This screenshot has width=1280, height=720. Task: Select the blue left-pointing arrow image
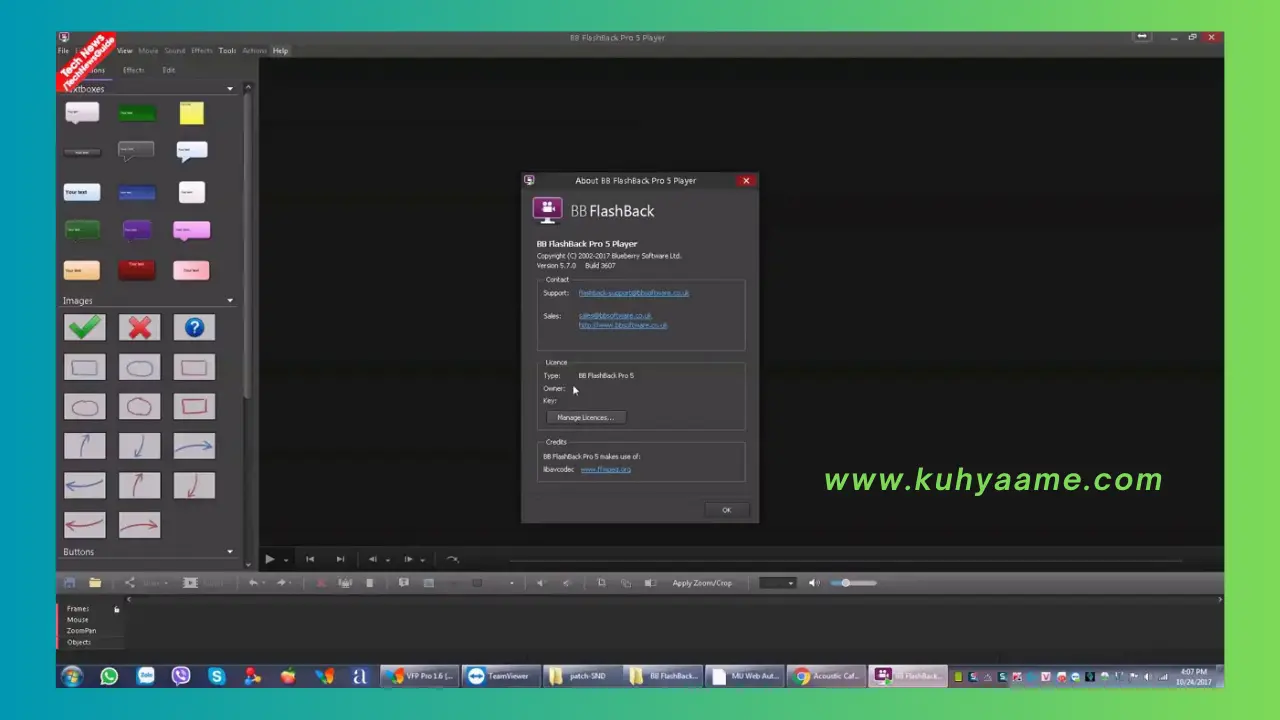84,486
